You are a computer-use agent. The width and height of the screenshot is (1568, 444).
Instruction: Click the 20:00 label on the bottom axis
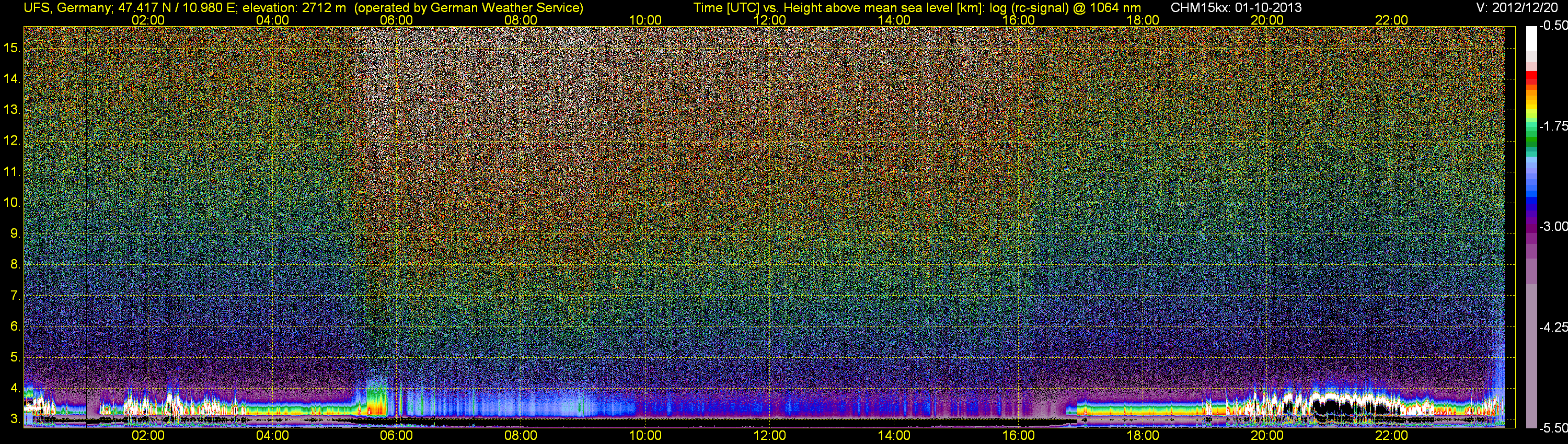click(1267, 436)
